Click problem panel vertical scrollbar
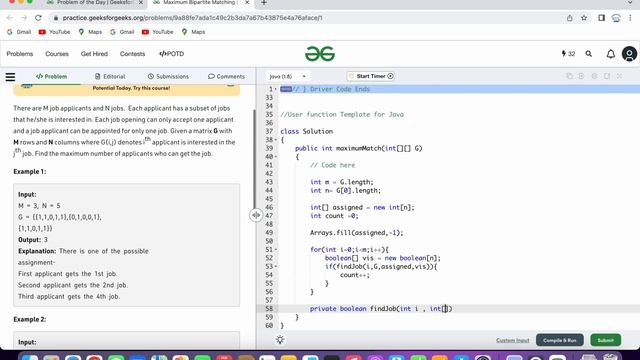The width and height of the screenshot is (640, 360). click(254, 159)
